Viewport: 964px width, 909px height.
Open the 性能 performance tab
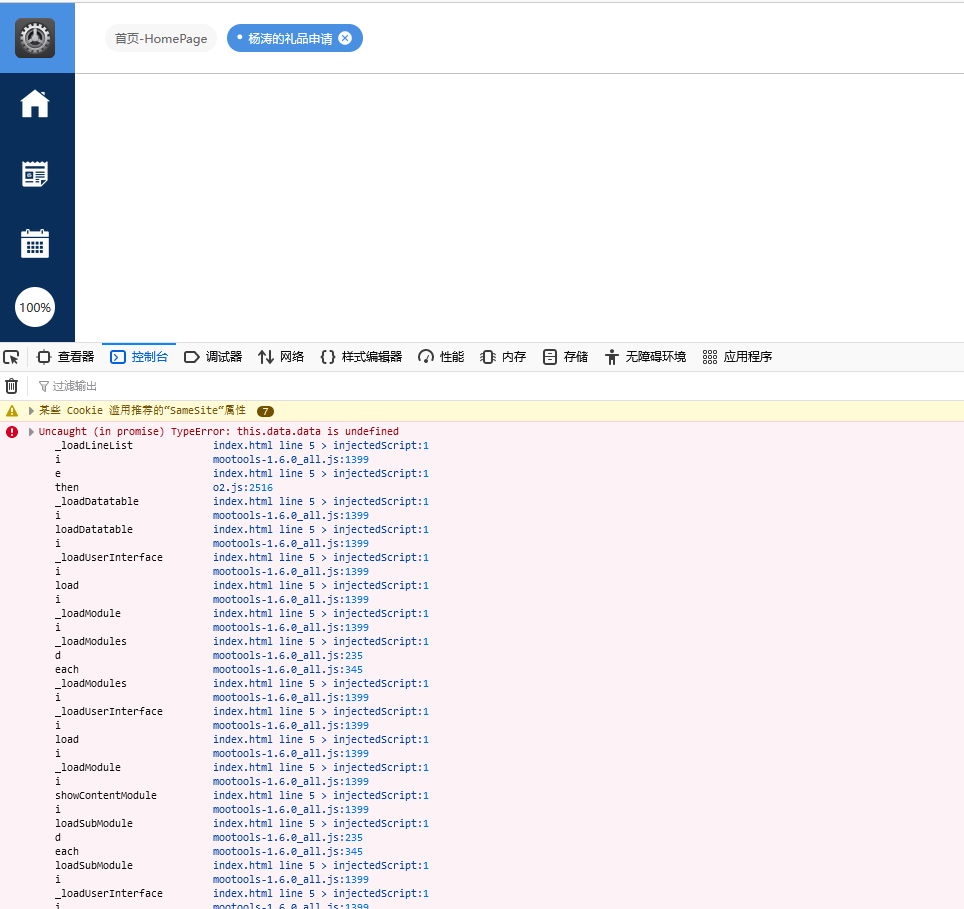441,357
